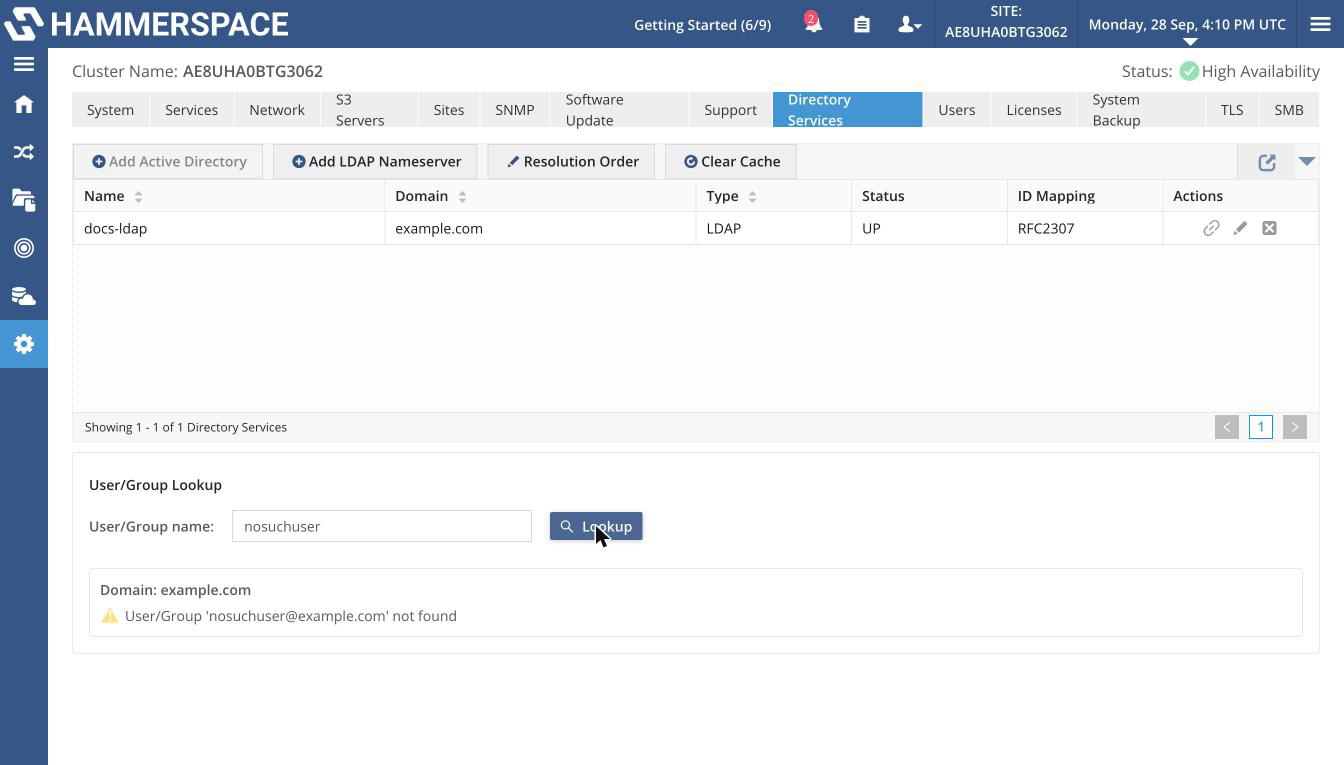
Task: Click the SITE AE8UHA0BTG3062 label
Action: (x=1006, y=22)
